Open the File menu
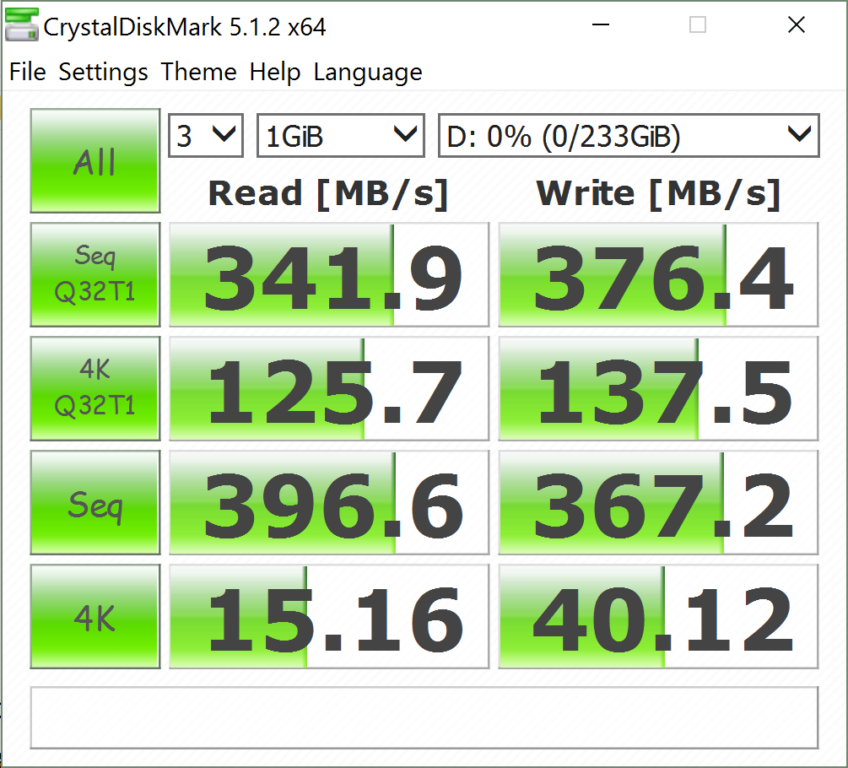The height and width of the screenshot is (768, 848). [x=28, y=72]
